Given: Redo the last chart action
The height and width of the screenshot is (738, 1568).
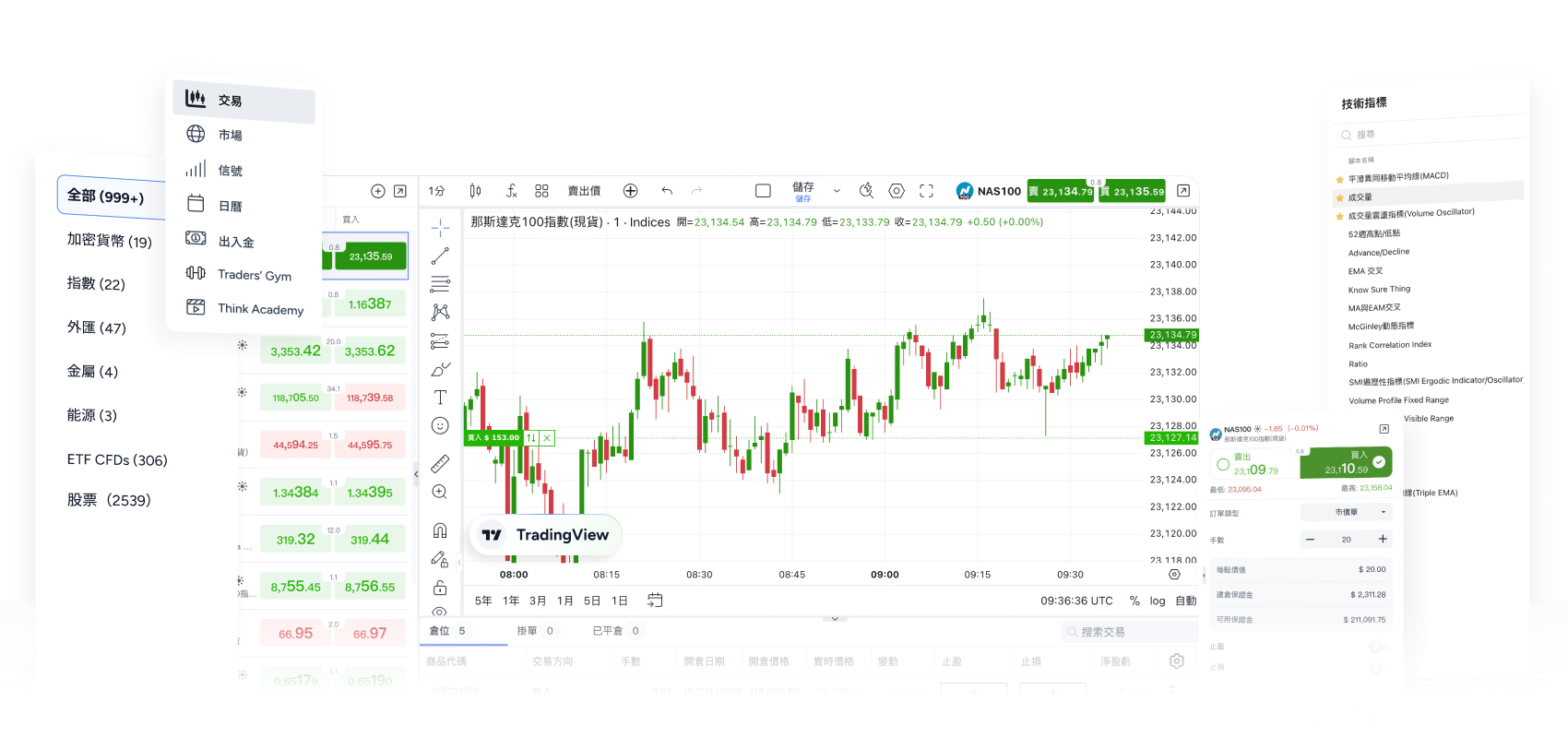Looking at the screenshot, I should [697, 191].
